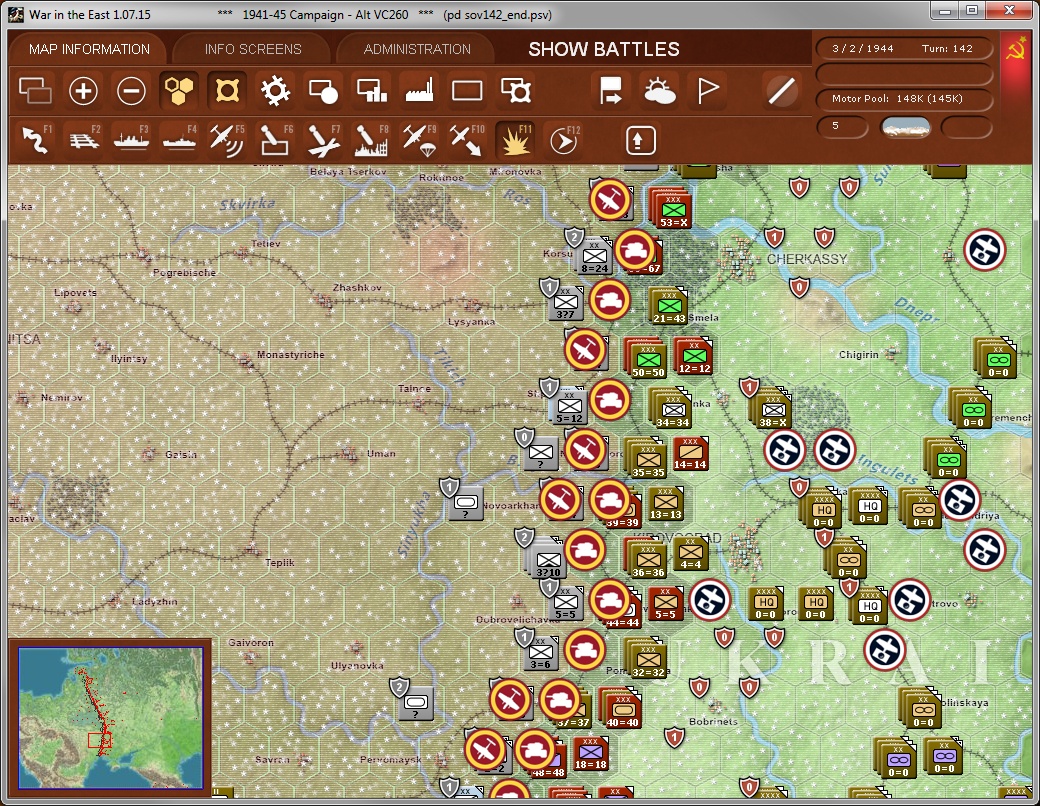Select the 36=36 unit stack
1040x806 pixels.
(x=648, y=561)
